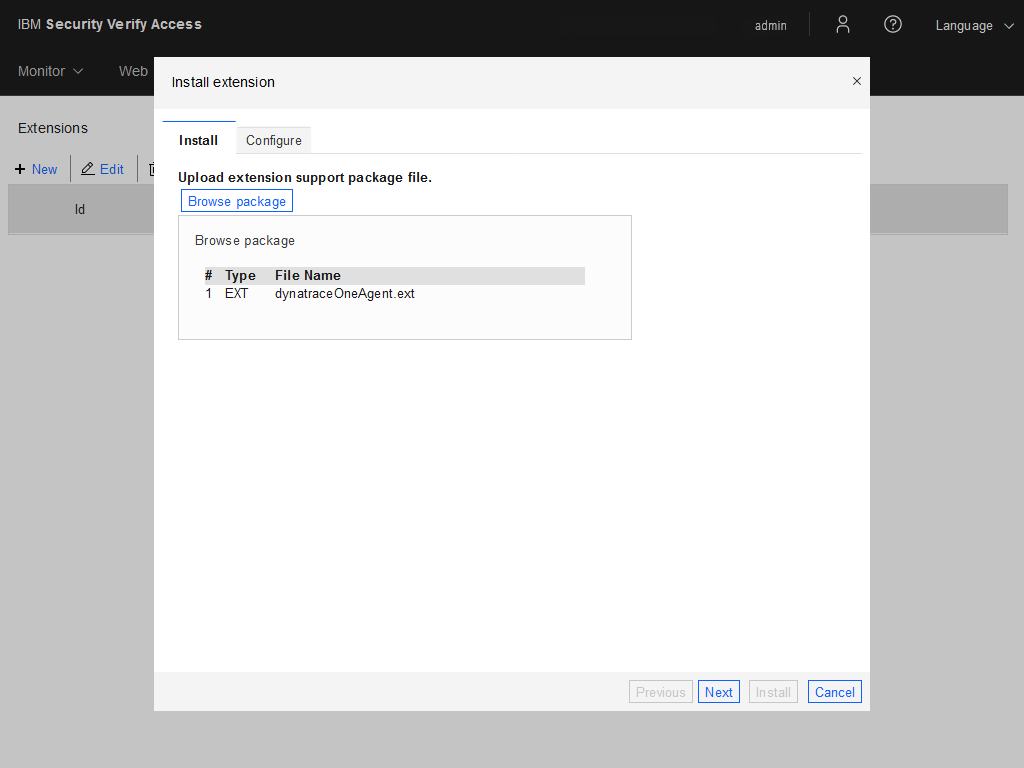Screen dimensions: 1024x768
Task: Click the Previous button
Action: (660, 692)
